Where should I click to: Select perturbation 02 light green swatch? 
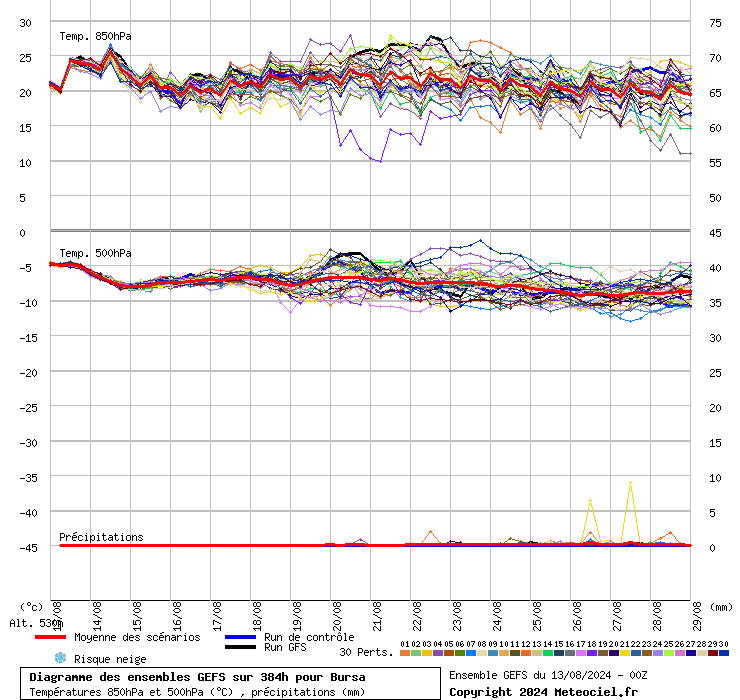[x=416, y=653]
